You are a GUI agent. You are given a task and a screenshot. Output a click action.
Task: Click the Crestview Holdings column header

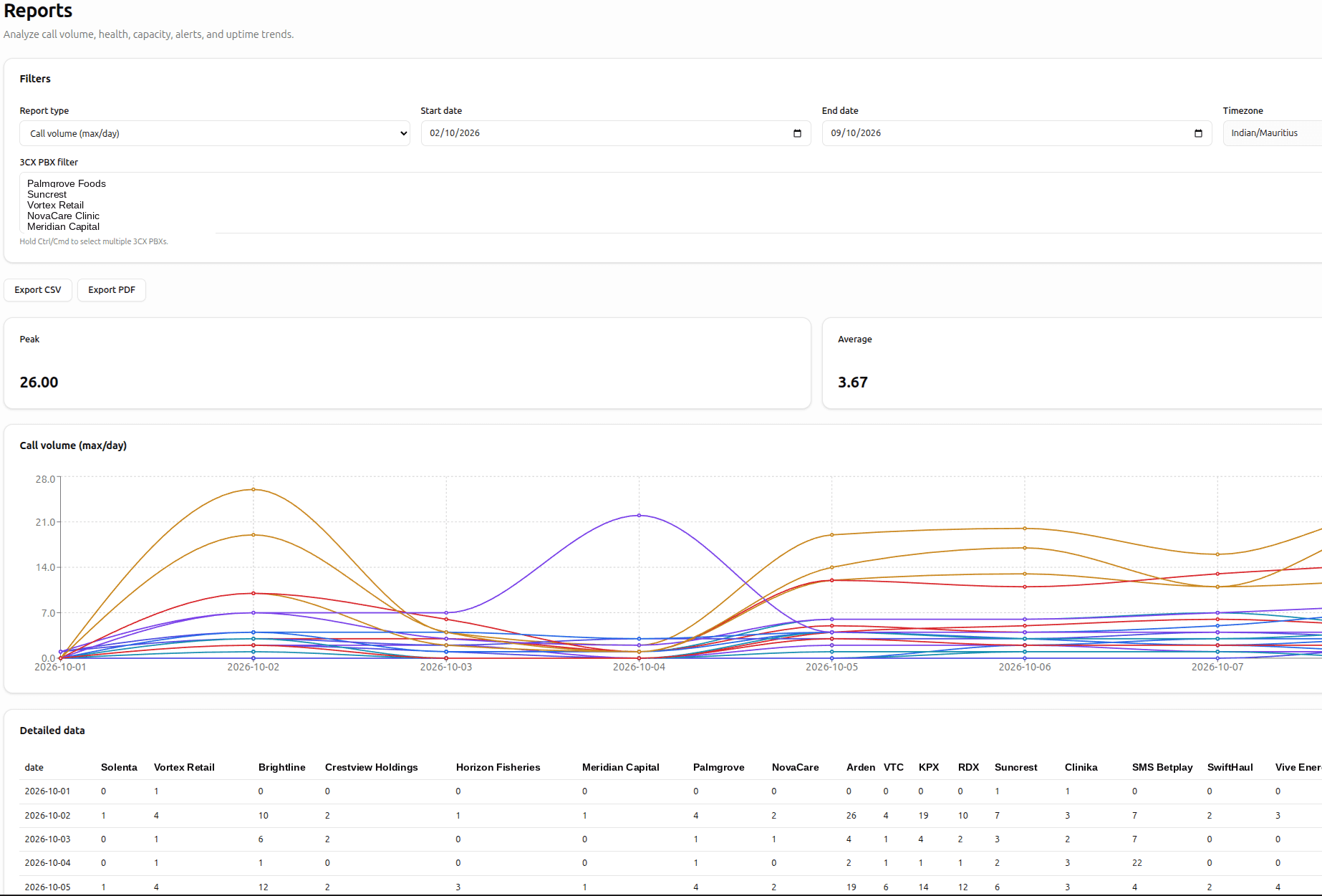coord(372,767)
